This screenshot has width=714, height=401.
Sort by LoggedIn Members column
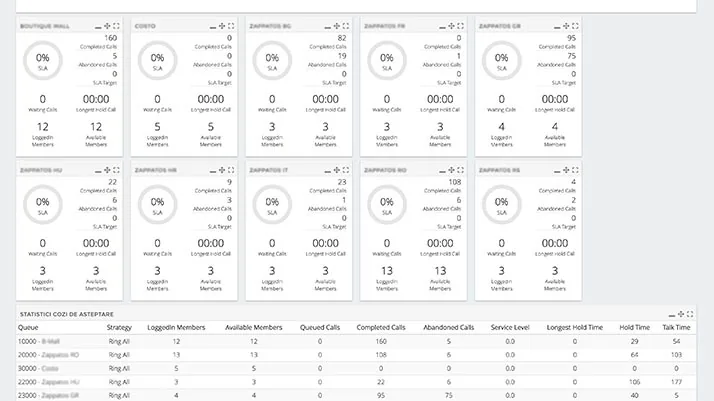coord(176,327)
